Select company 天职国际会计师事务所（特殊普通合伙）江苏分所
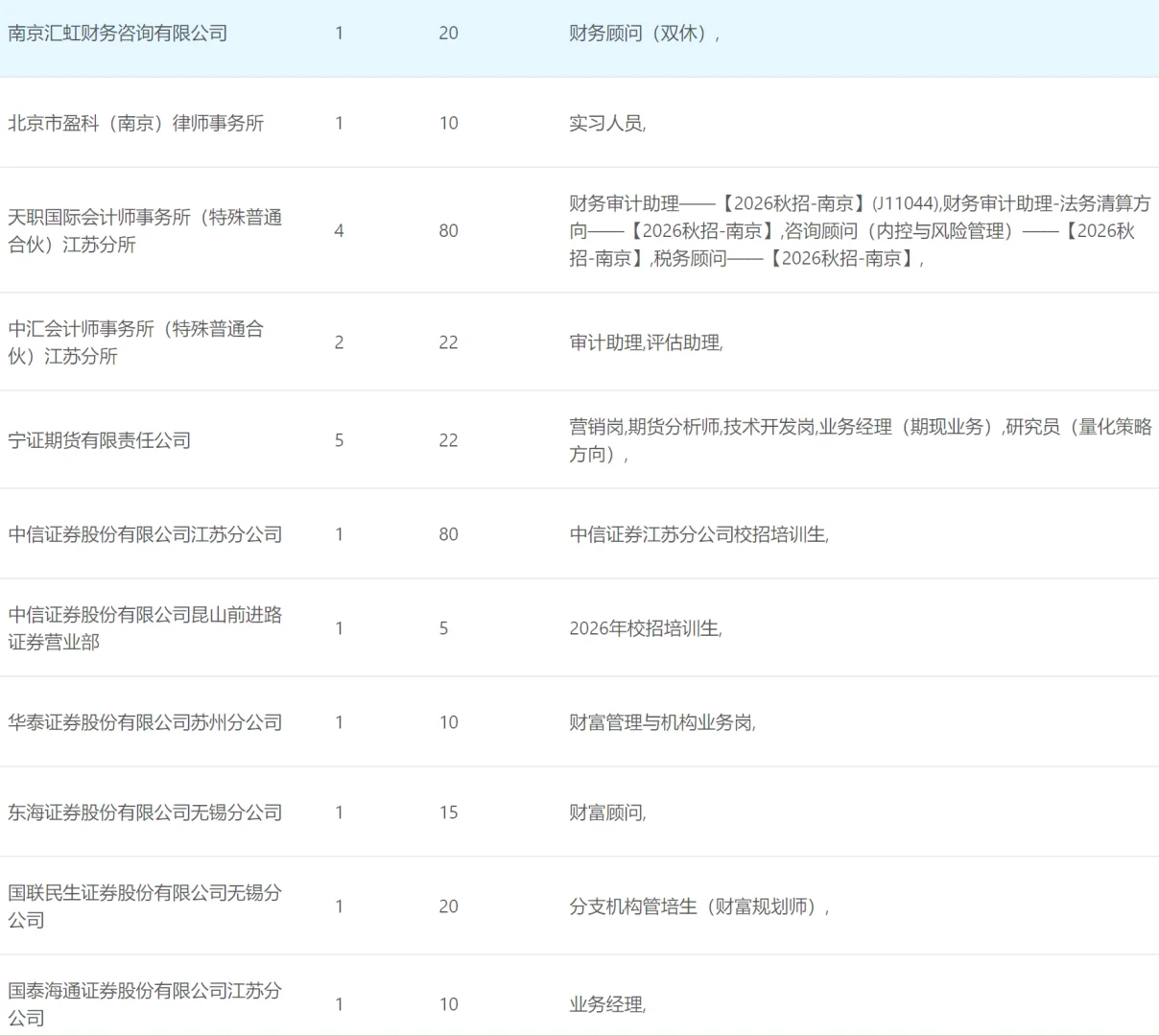The image size is (1159, 1036). click(x=145, y=230)
